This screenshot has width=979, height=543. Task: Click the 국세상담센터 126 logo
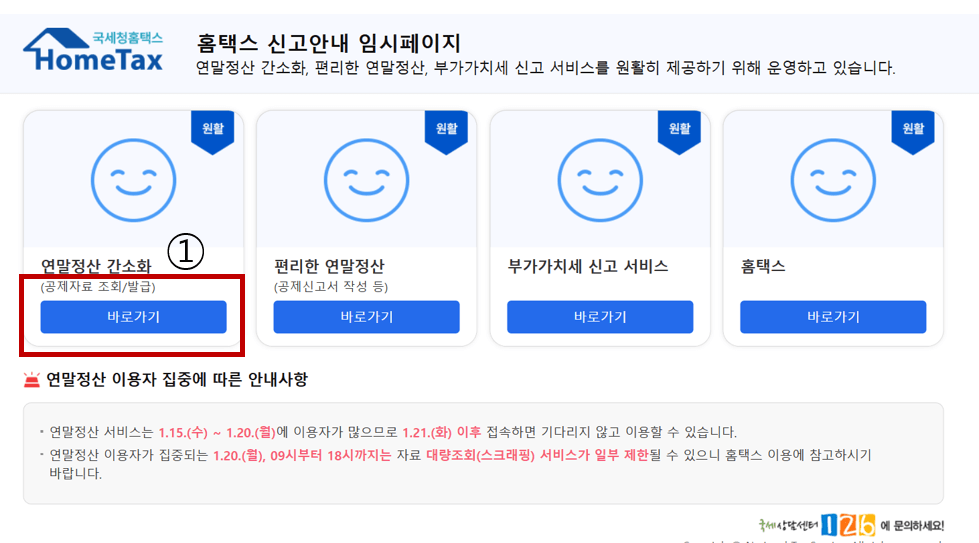[x=817, y=526]
